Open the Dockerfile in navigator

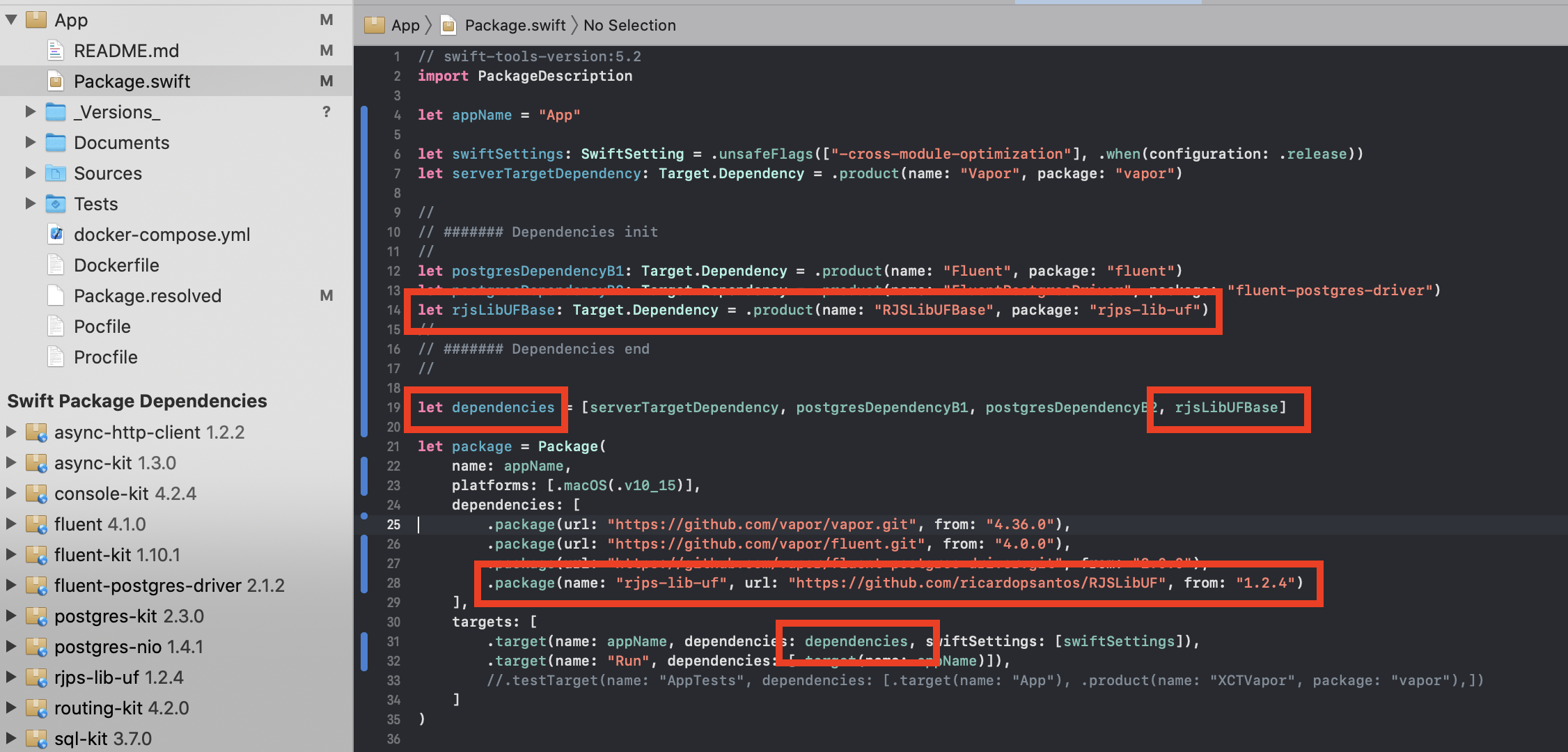point(116,265)
